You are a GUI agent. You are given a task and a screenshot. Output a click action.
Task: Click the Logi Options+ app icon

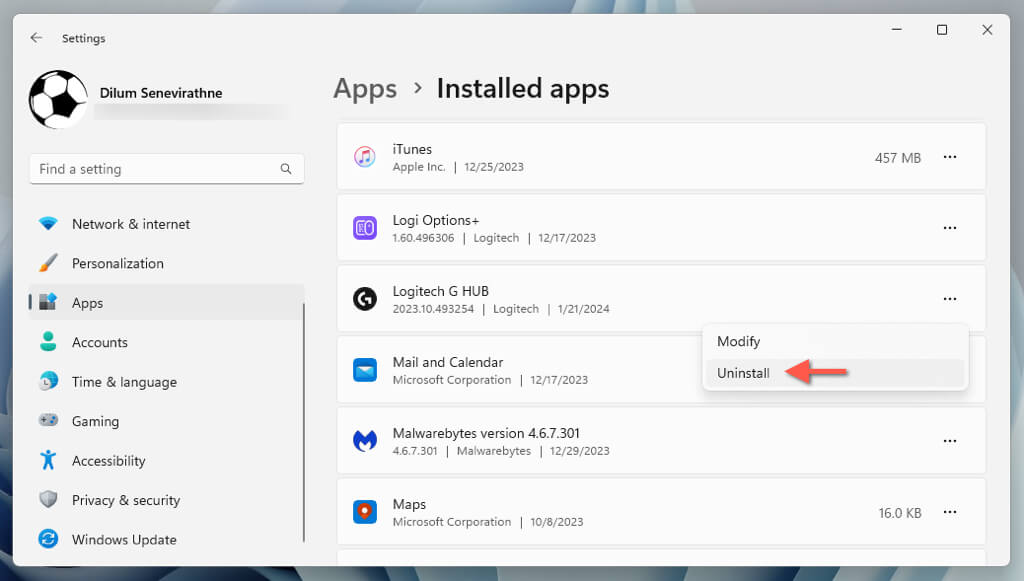tap(364, 229)
